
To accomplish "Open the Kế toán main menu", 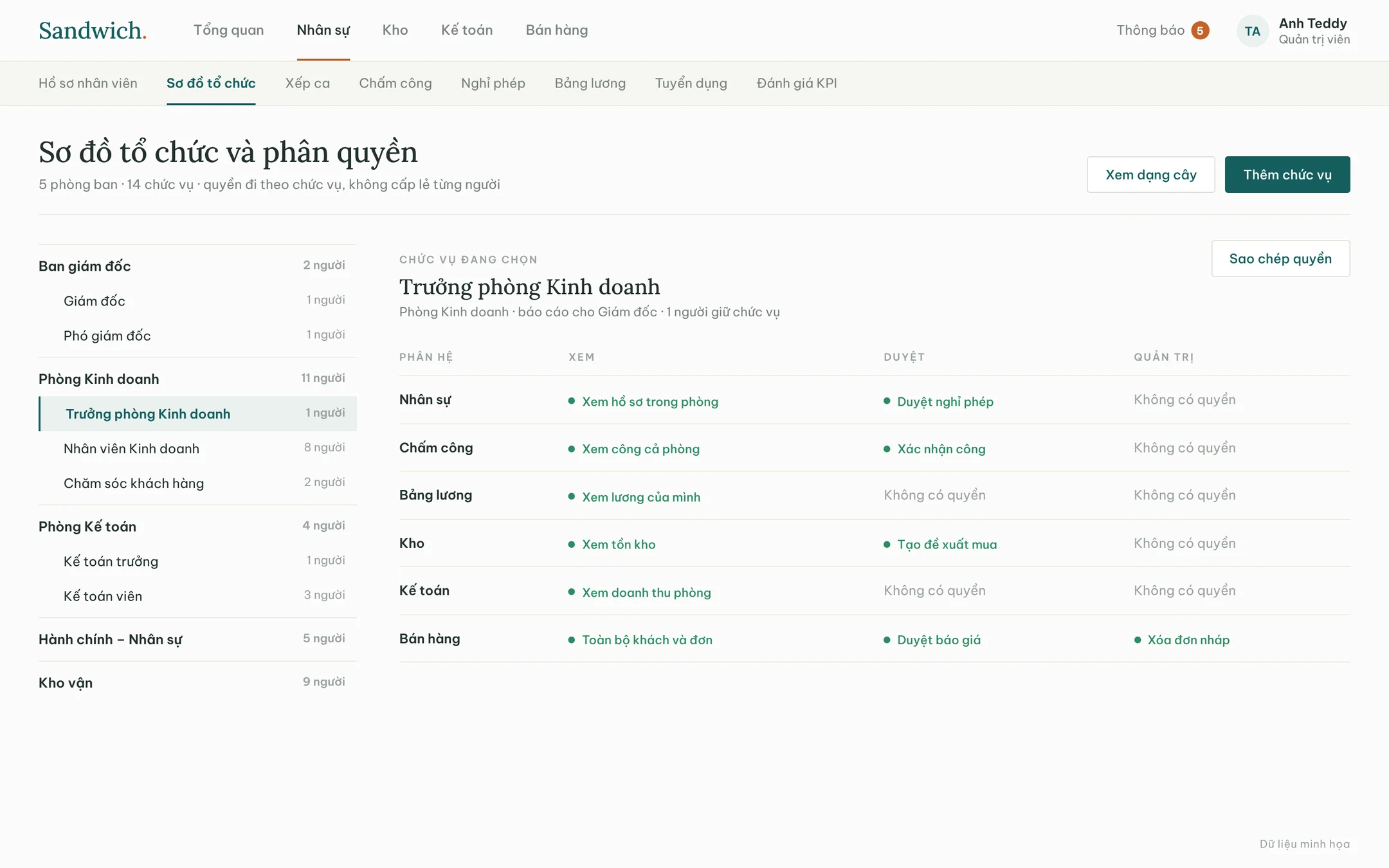I will point(467,30).
